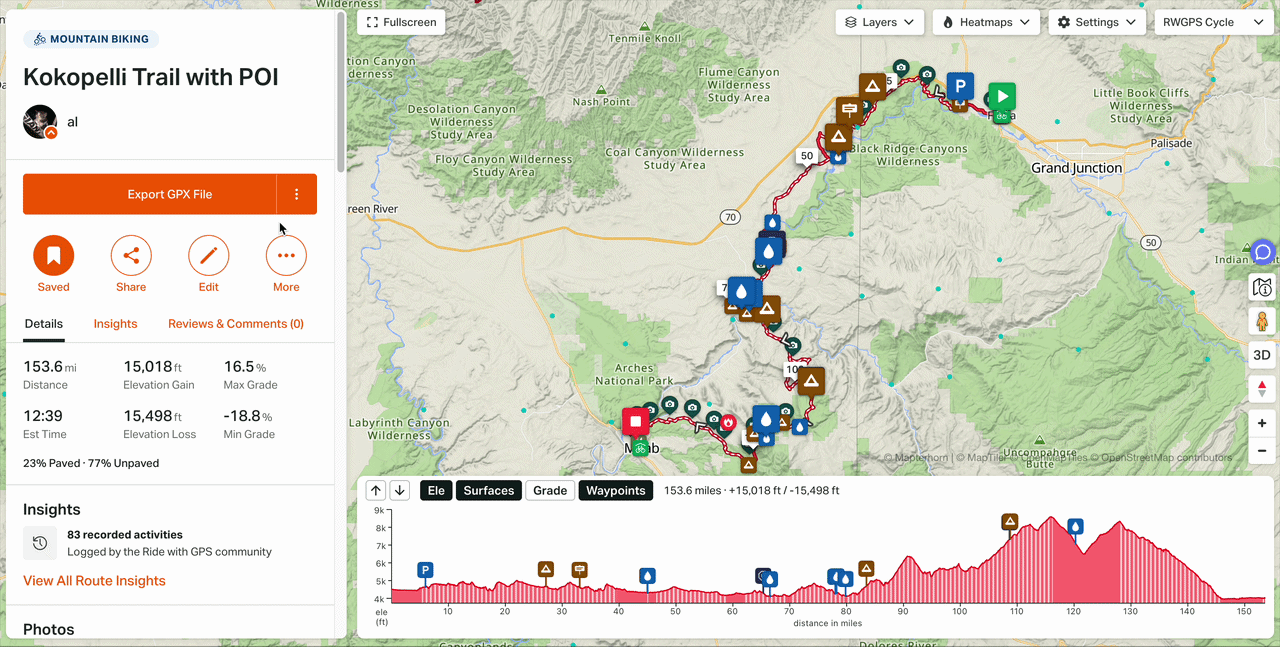Click "83 recorded activities" text
Screen dimensions: 1280x647
[125, 535]
